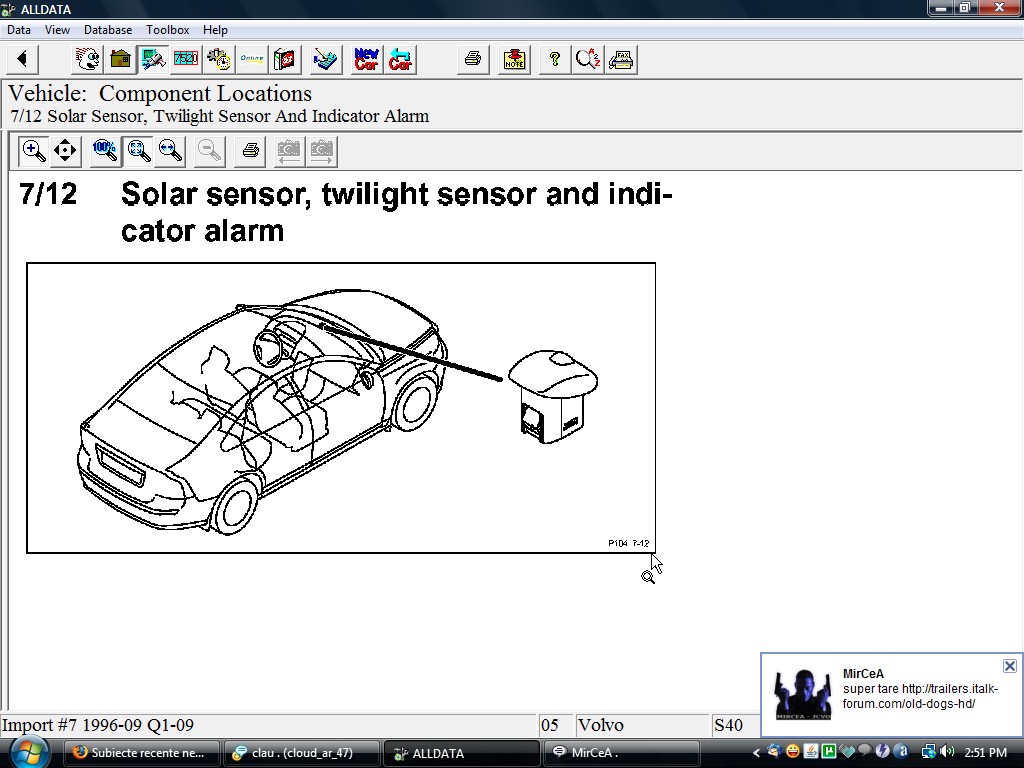The height and width of the screenshot is (768, 1024).
Task: Open the Database menu
Action: pos(107,30)
